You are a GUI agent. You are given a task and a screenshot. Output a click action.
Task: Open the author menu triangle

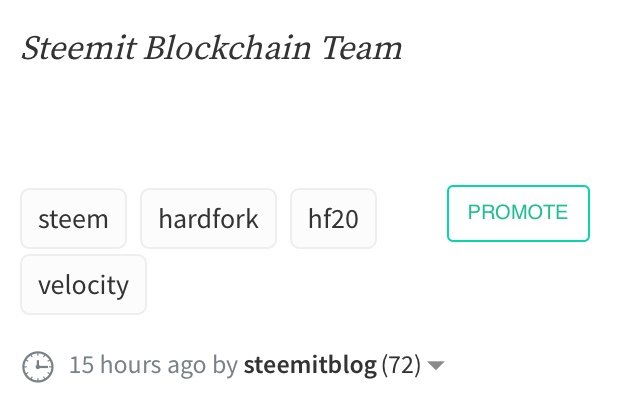[x=435, y=366]
